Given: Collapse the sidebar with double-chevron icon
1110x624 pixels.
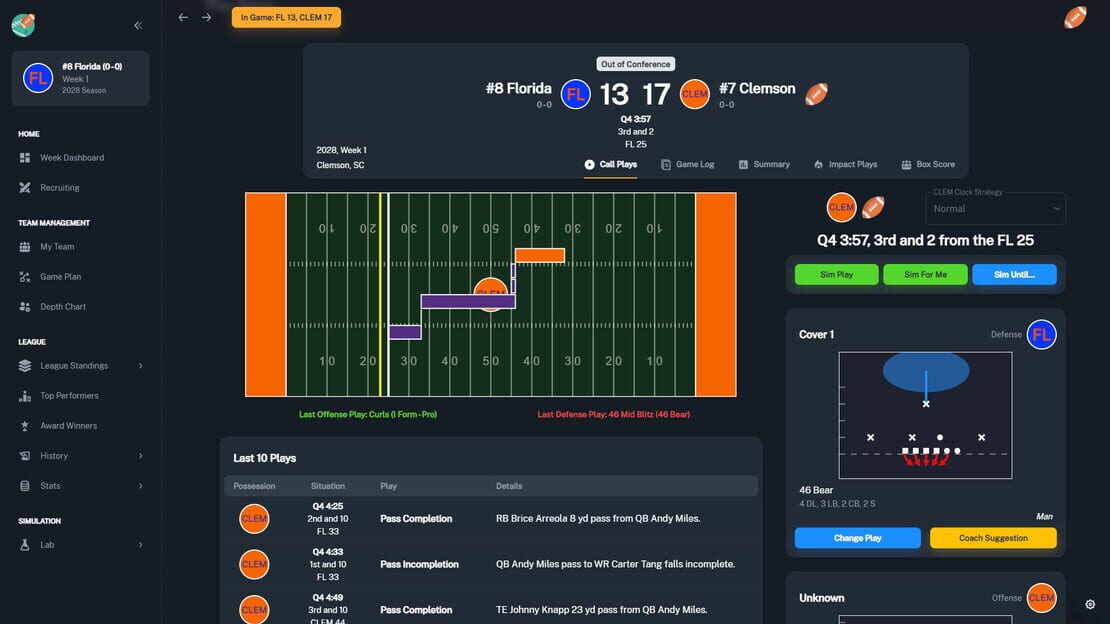Looking at the screenshot, I should (138, 25).
